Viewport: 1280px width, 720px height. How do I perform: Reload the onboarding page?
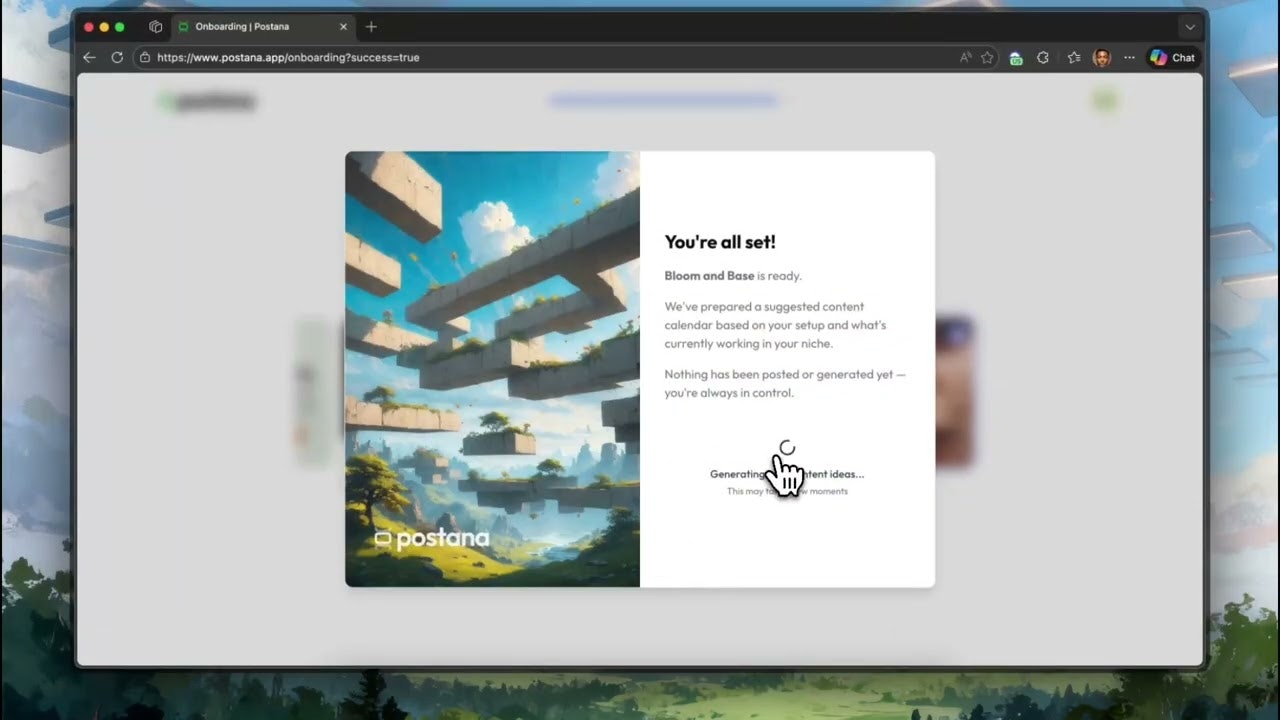[x=117, y=57]
